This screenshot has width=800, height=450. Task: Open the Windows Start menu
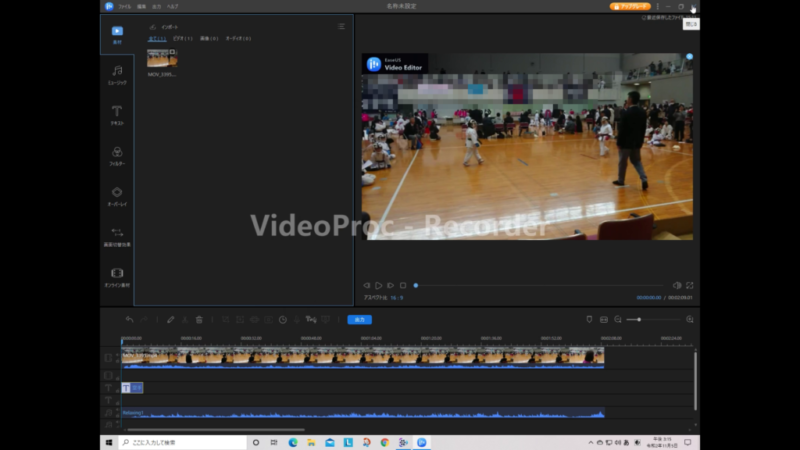[109, 442]
